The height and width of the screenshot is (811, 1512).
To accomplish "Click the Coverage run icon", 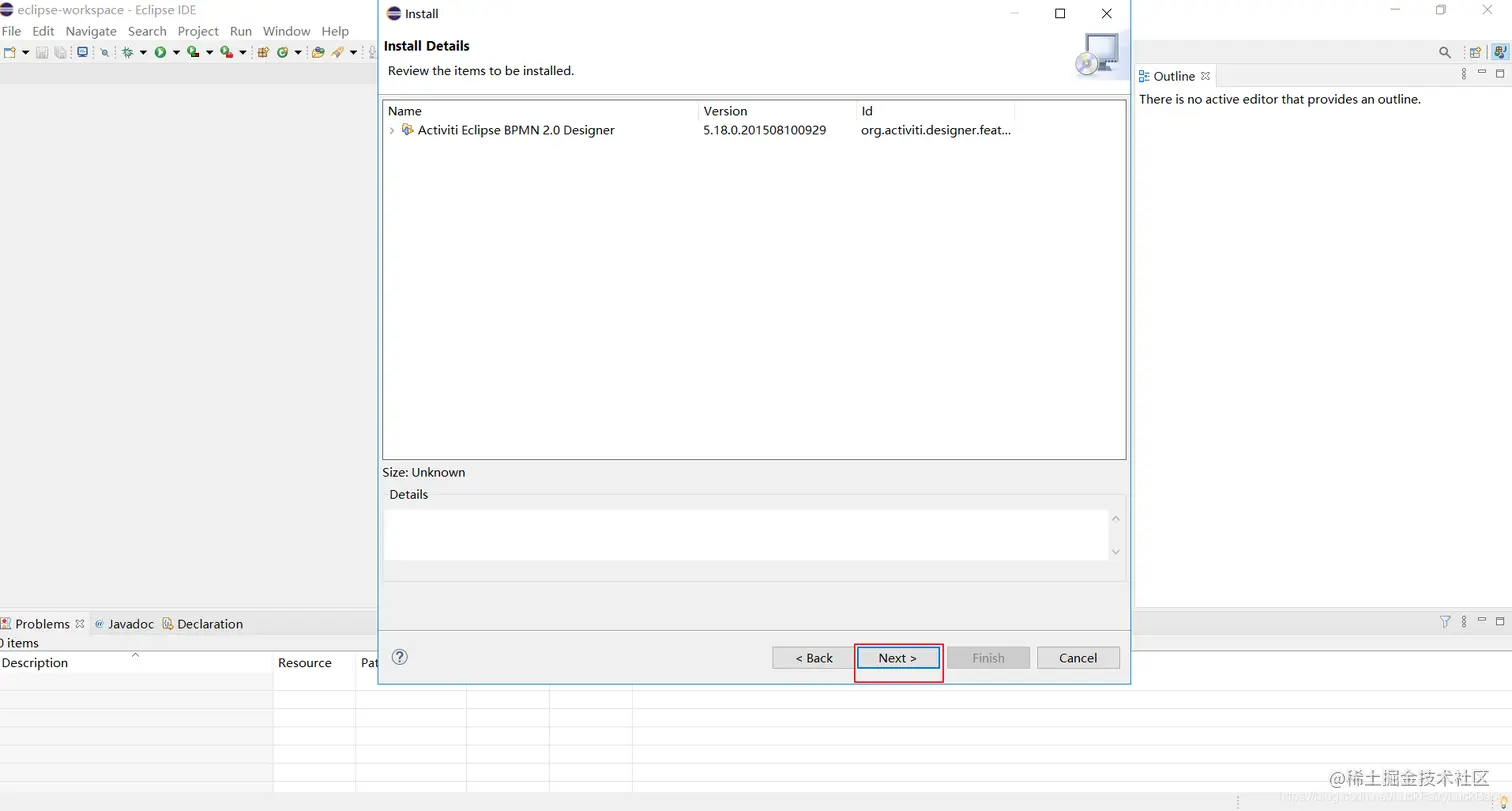I will pos(193,52).
